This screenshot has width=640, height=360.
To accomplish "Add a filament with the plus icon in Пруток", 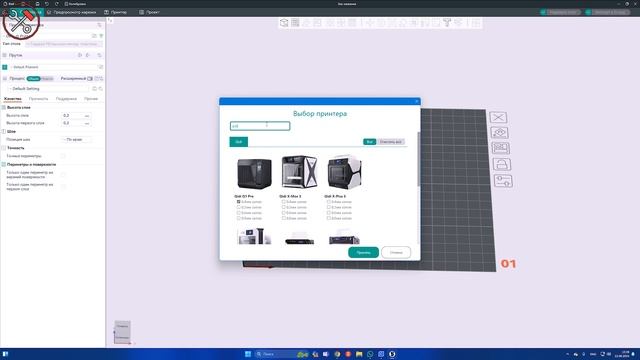I will (80, 55).
